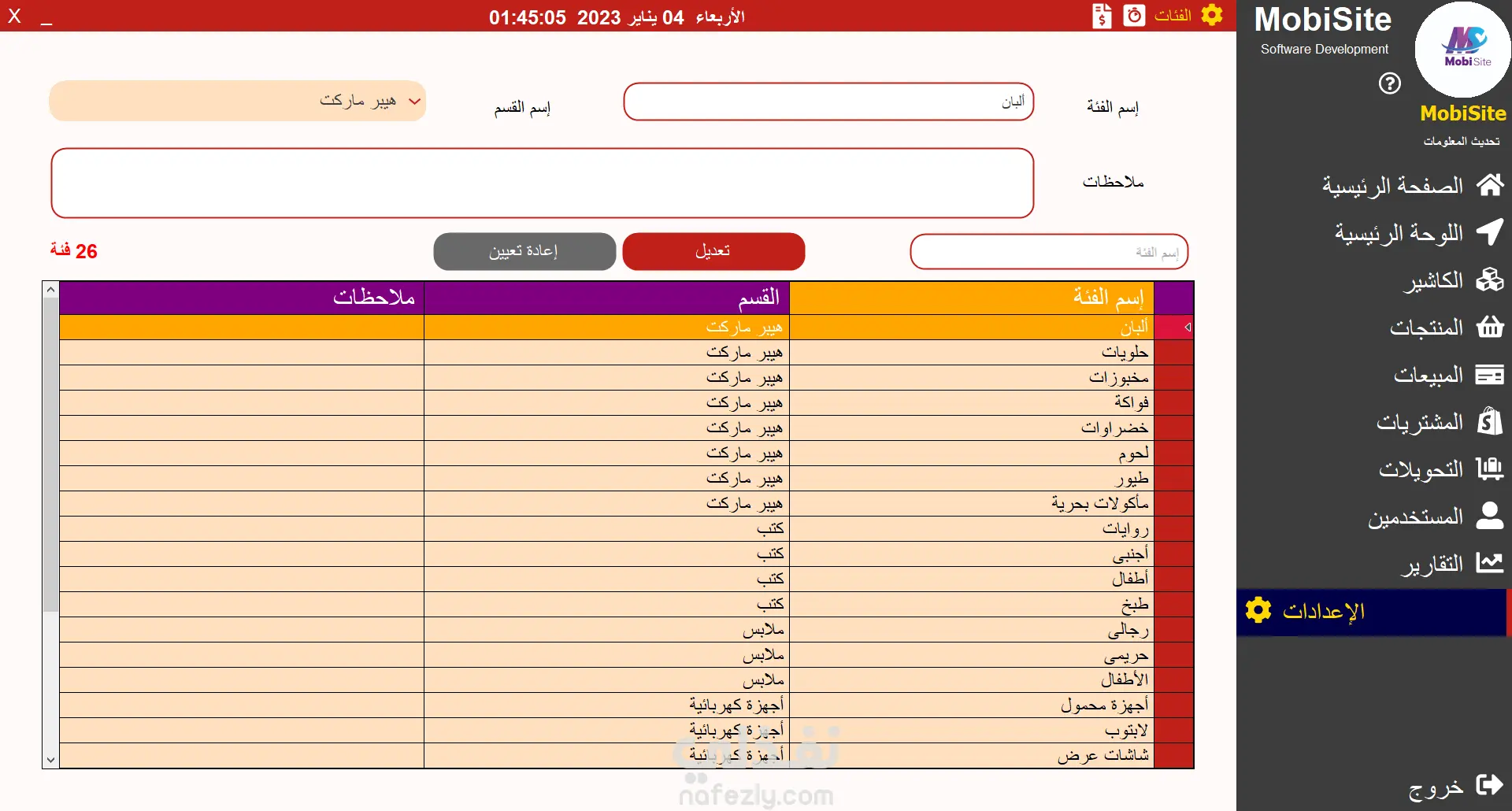
Task: Select the خضراوات row
Action: (626, 428)
